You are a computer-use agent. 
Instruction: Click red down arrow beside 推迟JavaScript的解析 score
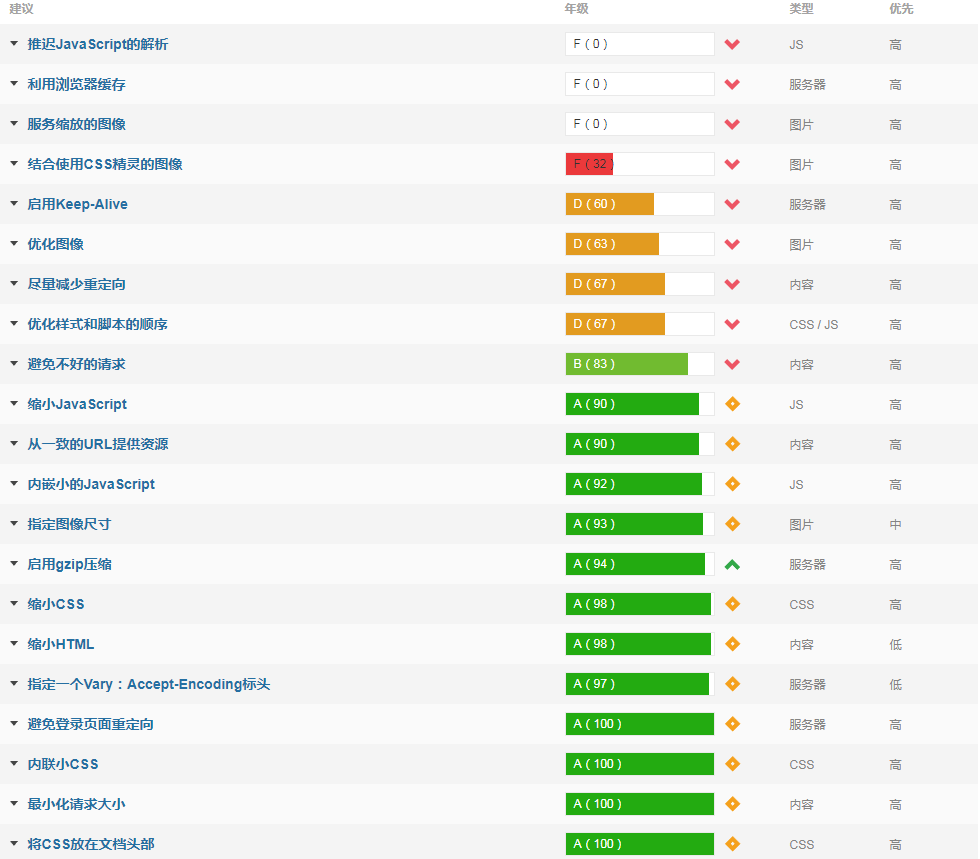732,44
